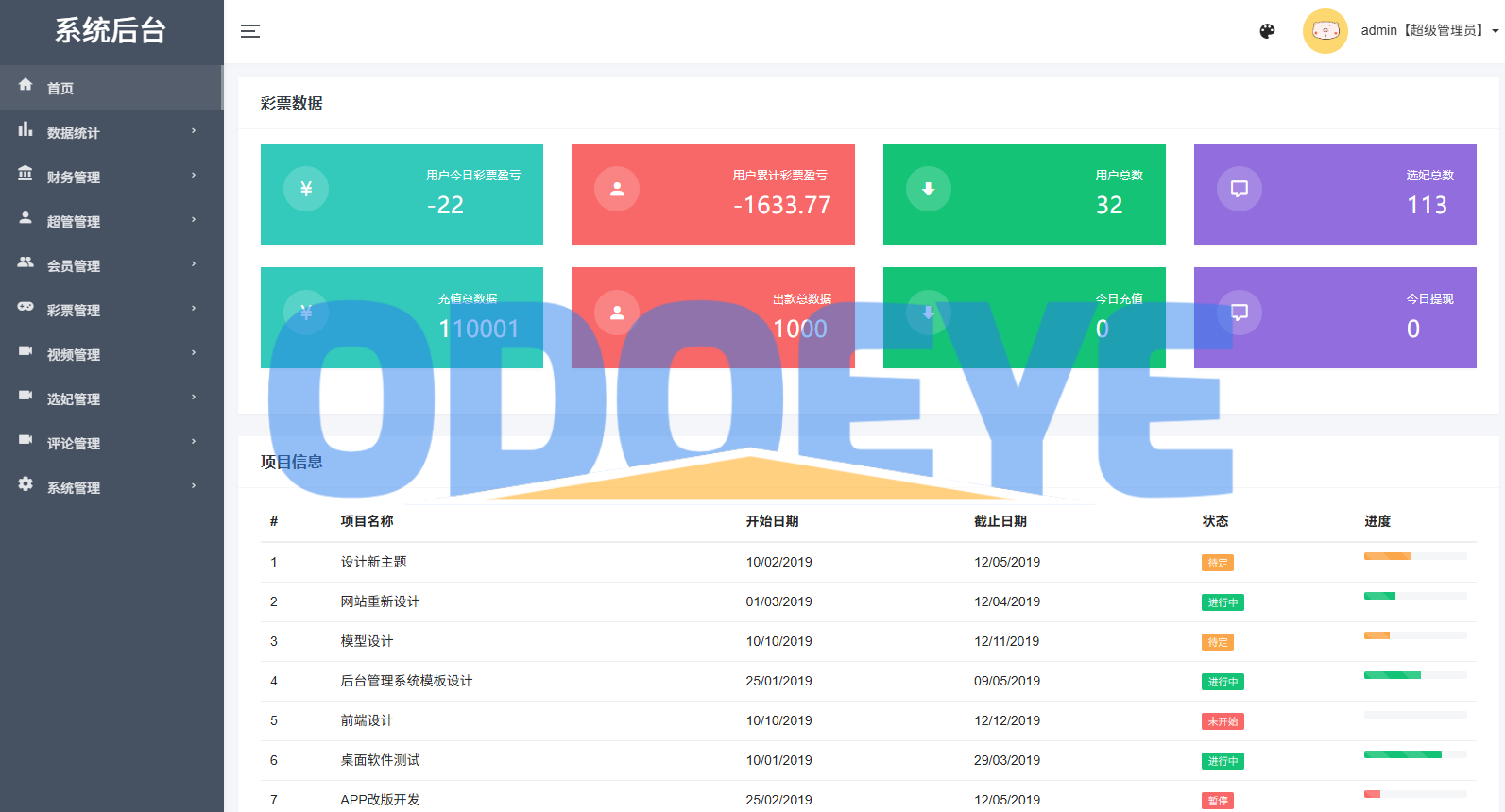Screen dimensions: 1505x812
Task: Select 首页 in the sidebar
Action: (60, 88)
